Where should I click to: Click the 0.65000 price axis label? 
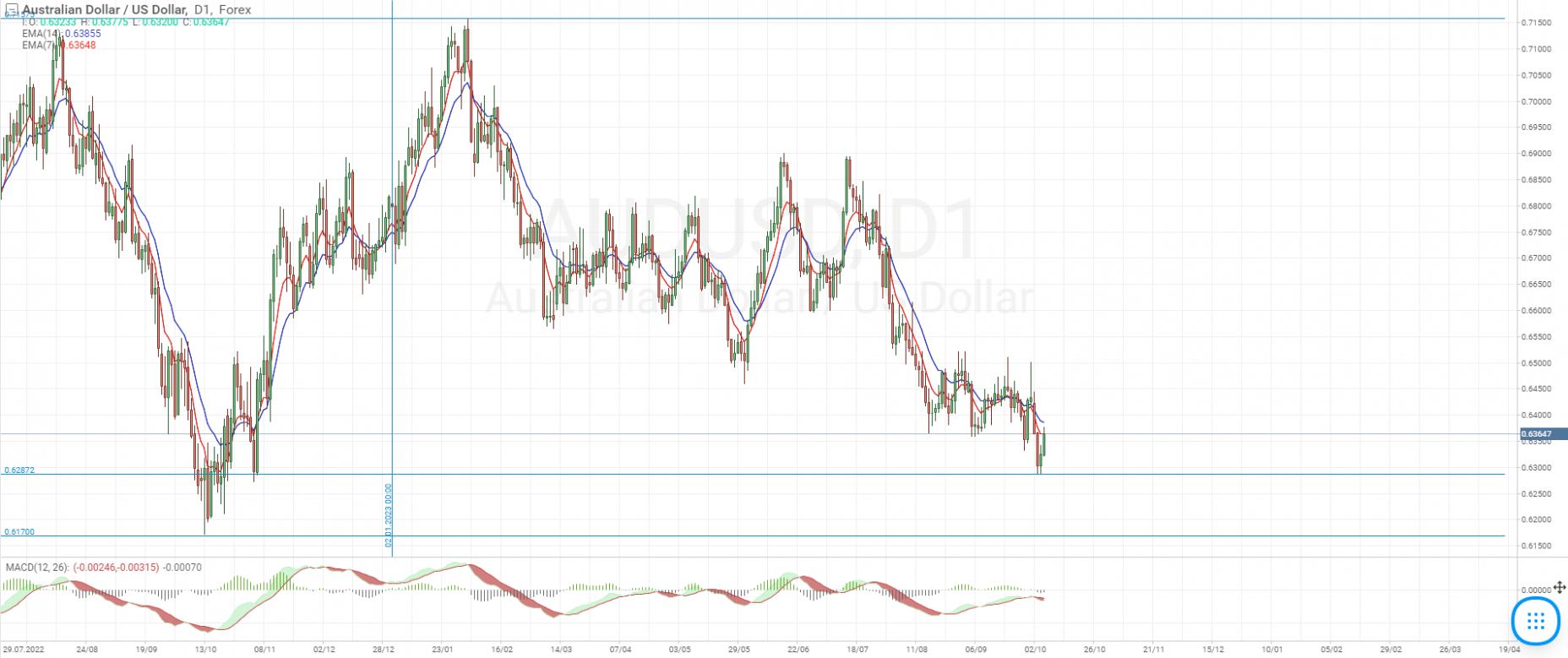point(1537,363)
